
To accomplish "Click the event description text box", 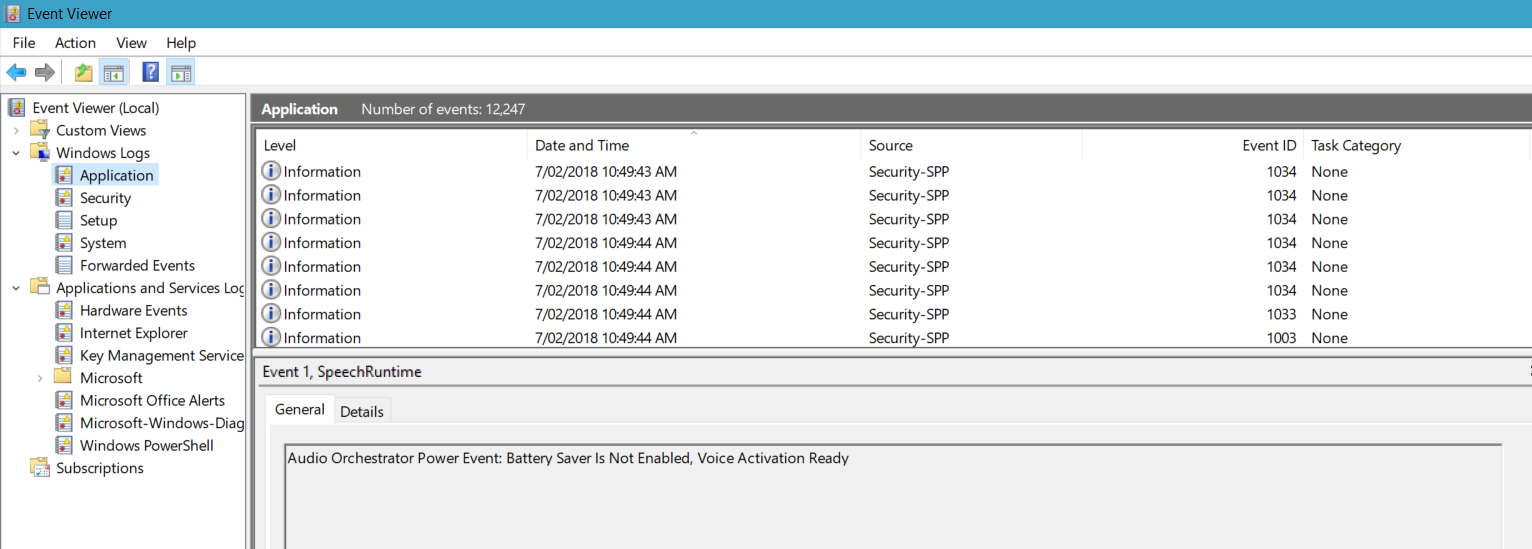I will 893,496.
